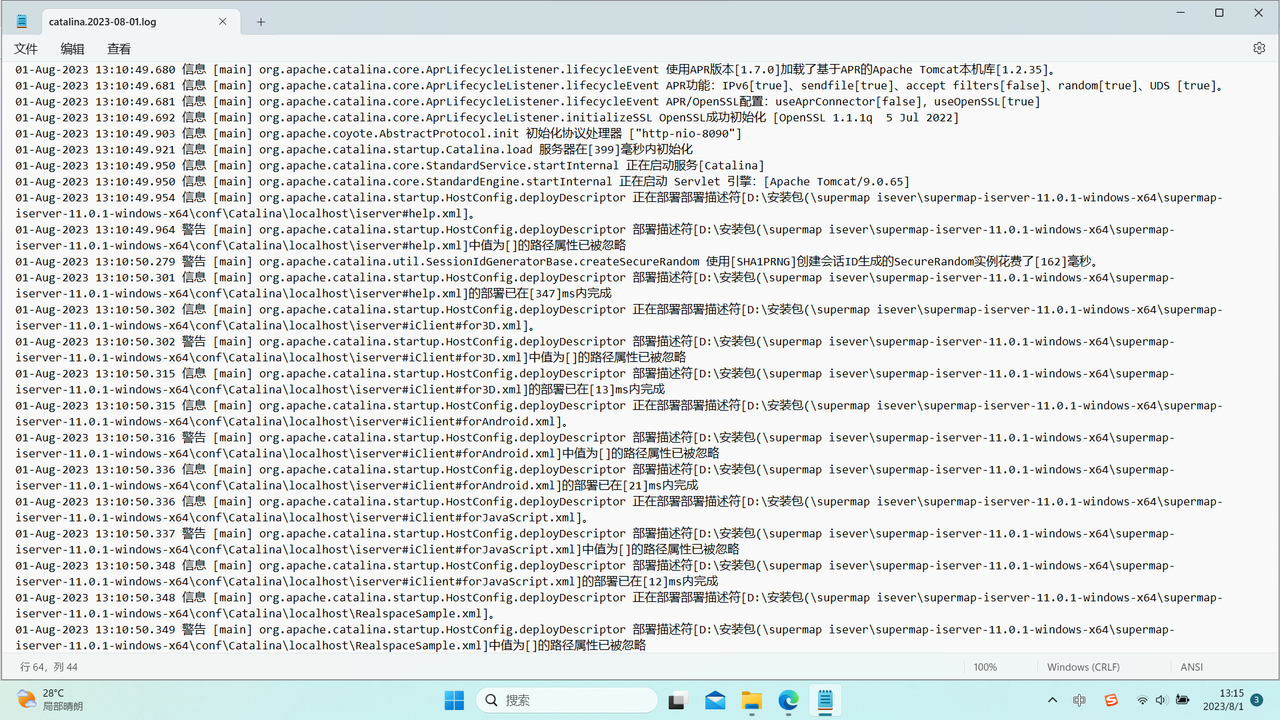Click the text "iserver#iClient#forAndroid.xml]的部署已在[21]ms内完成"

[527, 486]
